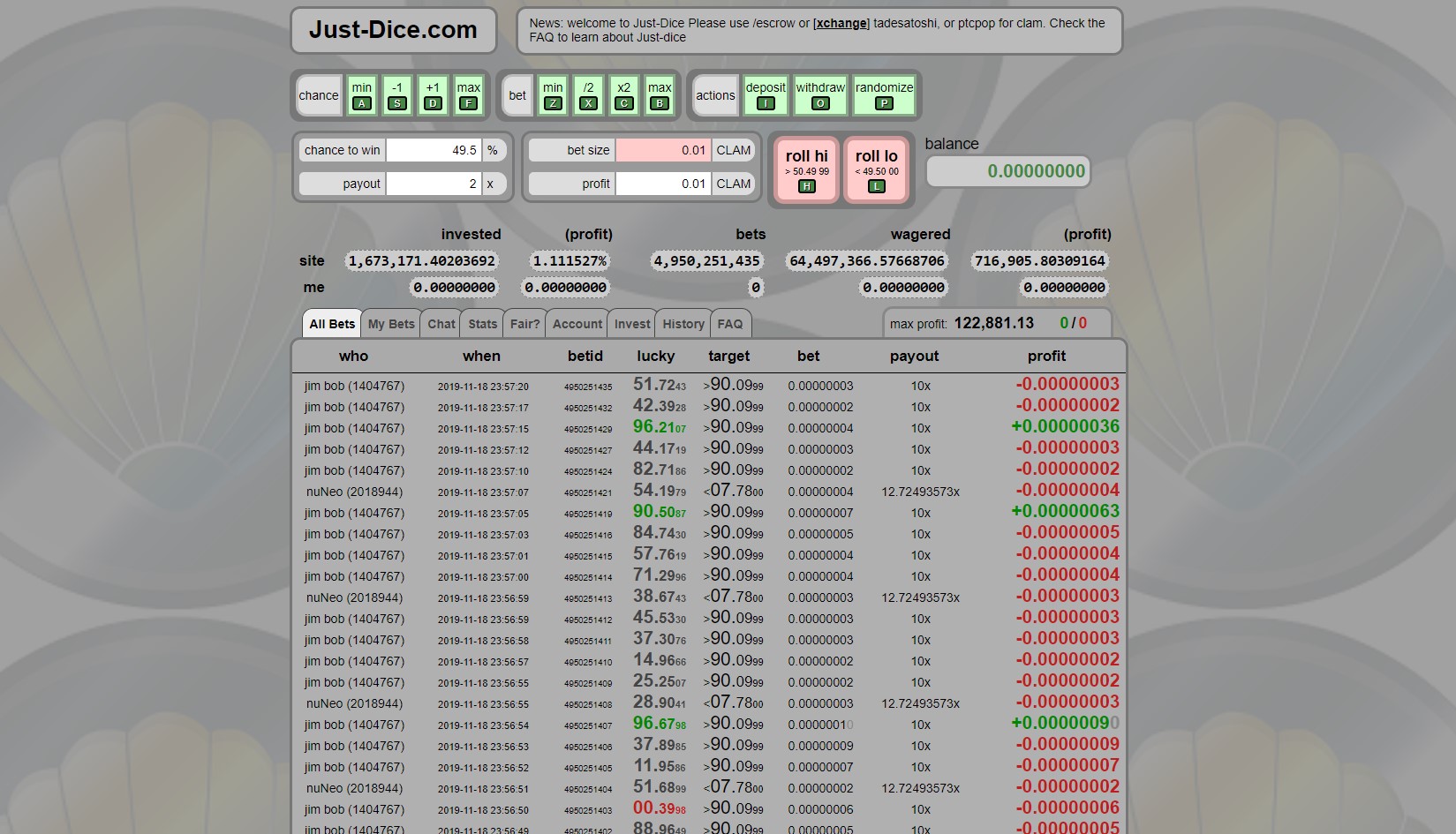
Task: Click betid 4950251413
Action: (x=588, y=598)
